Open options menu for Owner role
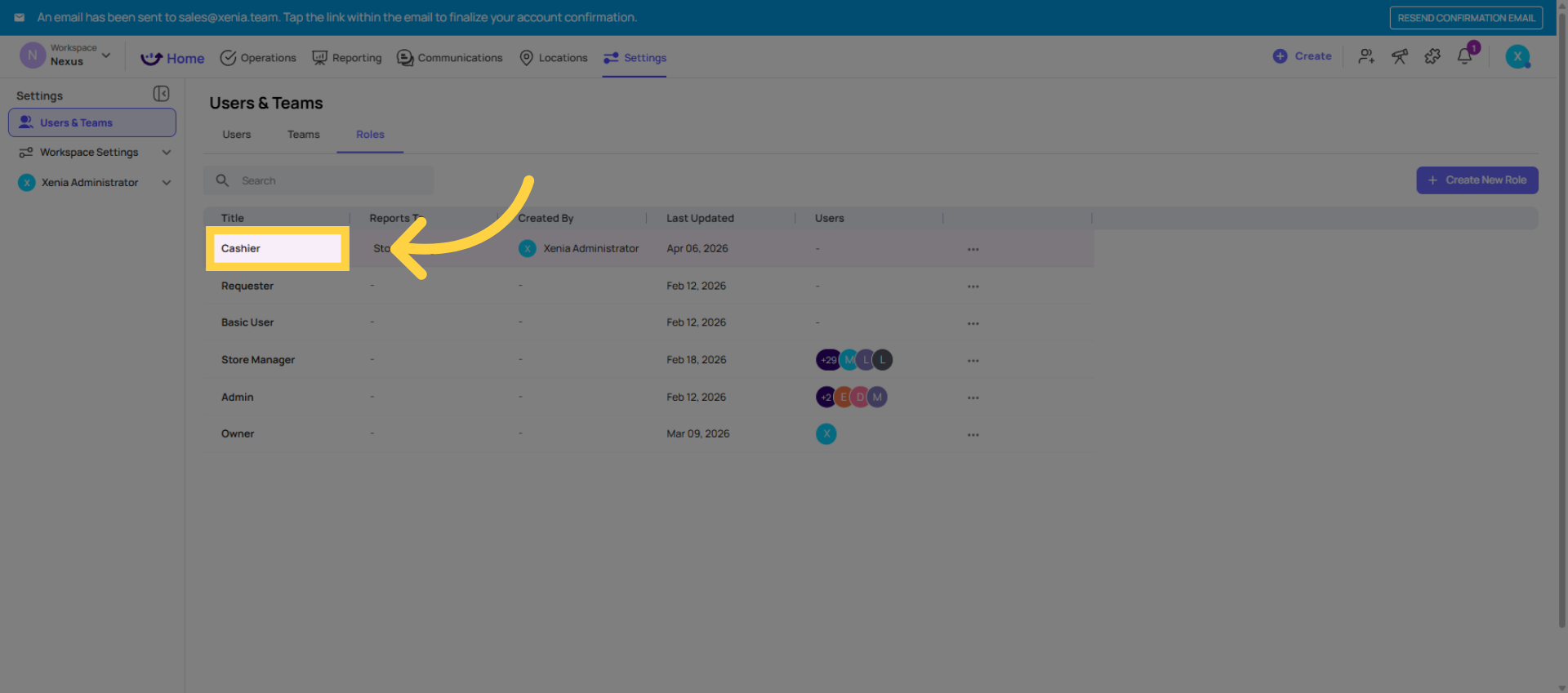 pos(973,434)
